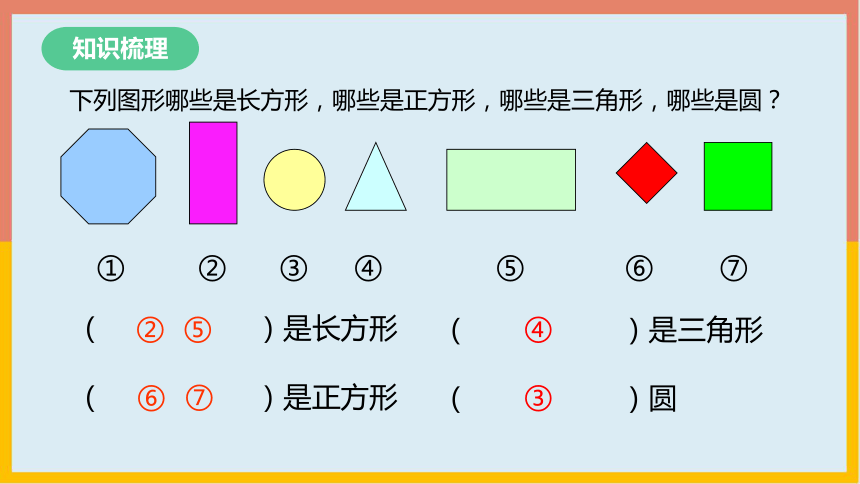Click black circled number ⑦ under the square
This screenshot has height=484, width=860.
tap(734, 269)
